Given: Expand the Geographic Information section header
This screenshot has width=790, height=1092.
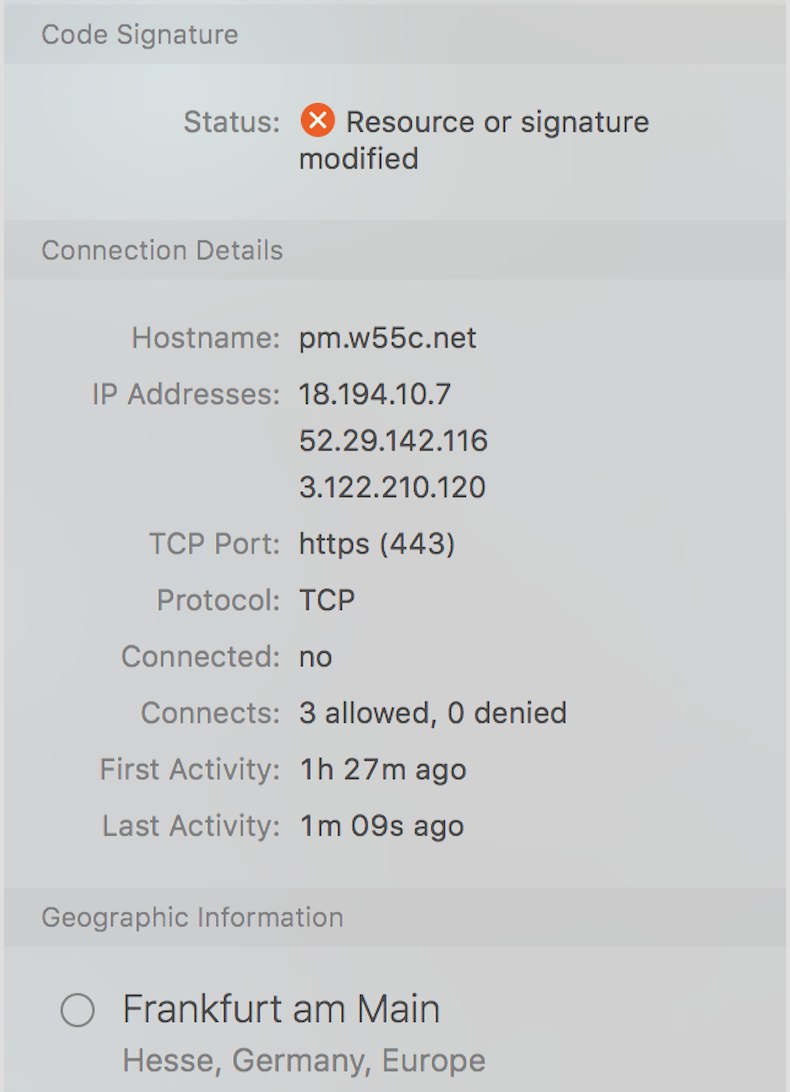Looking at the screenshot, I should tap(395, 917).
